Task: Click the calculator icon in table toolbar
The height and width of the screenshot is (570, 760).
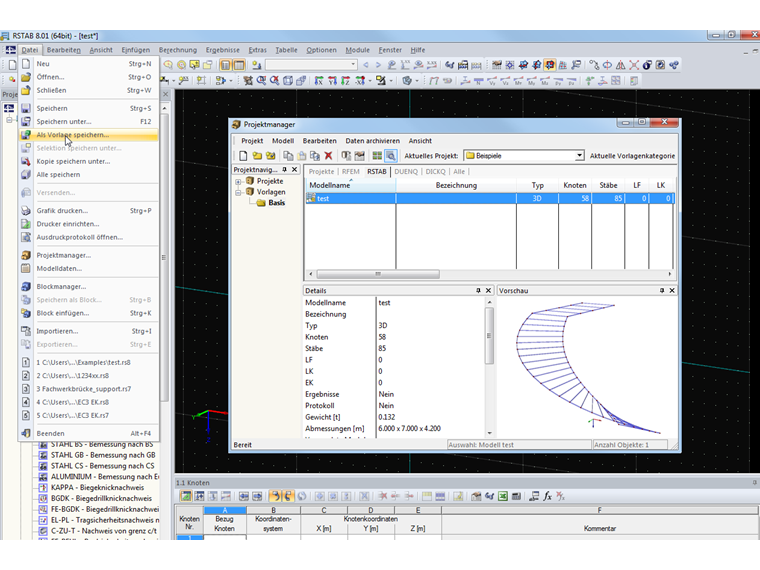Action: tap(516, 496)
